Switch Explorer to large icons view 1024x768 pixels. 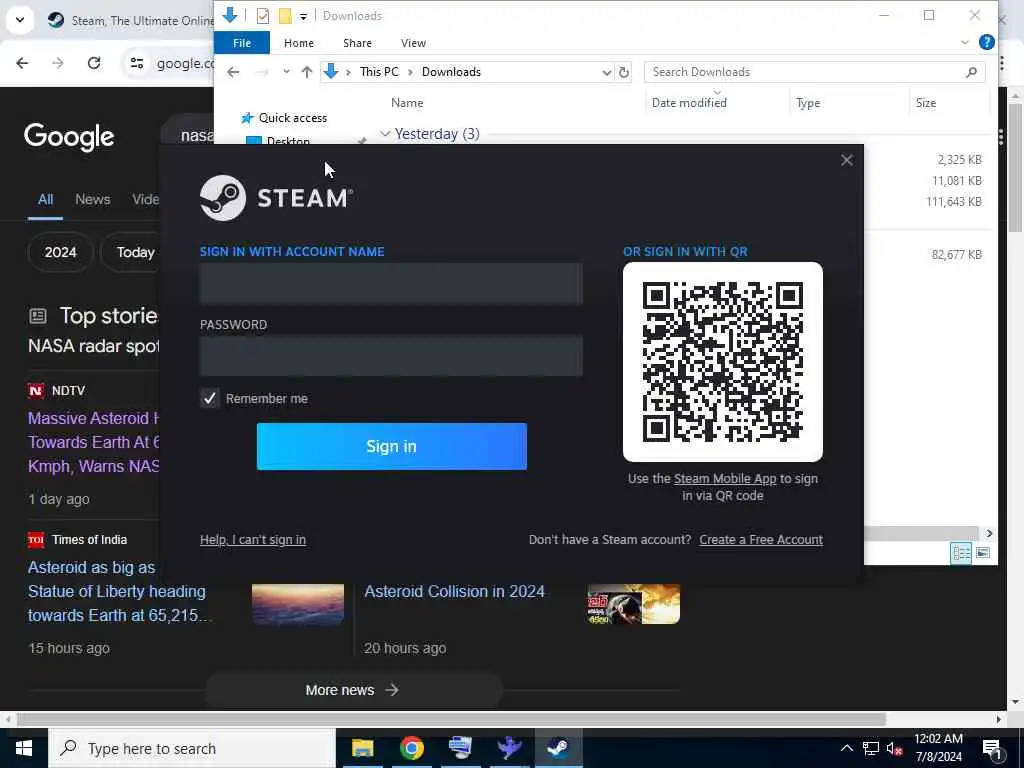pyautogui.click(x=983, y=553)
